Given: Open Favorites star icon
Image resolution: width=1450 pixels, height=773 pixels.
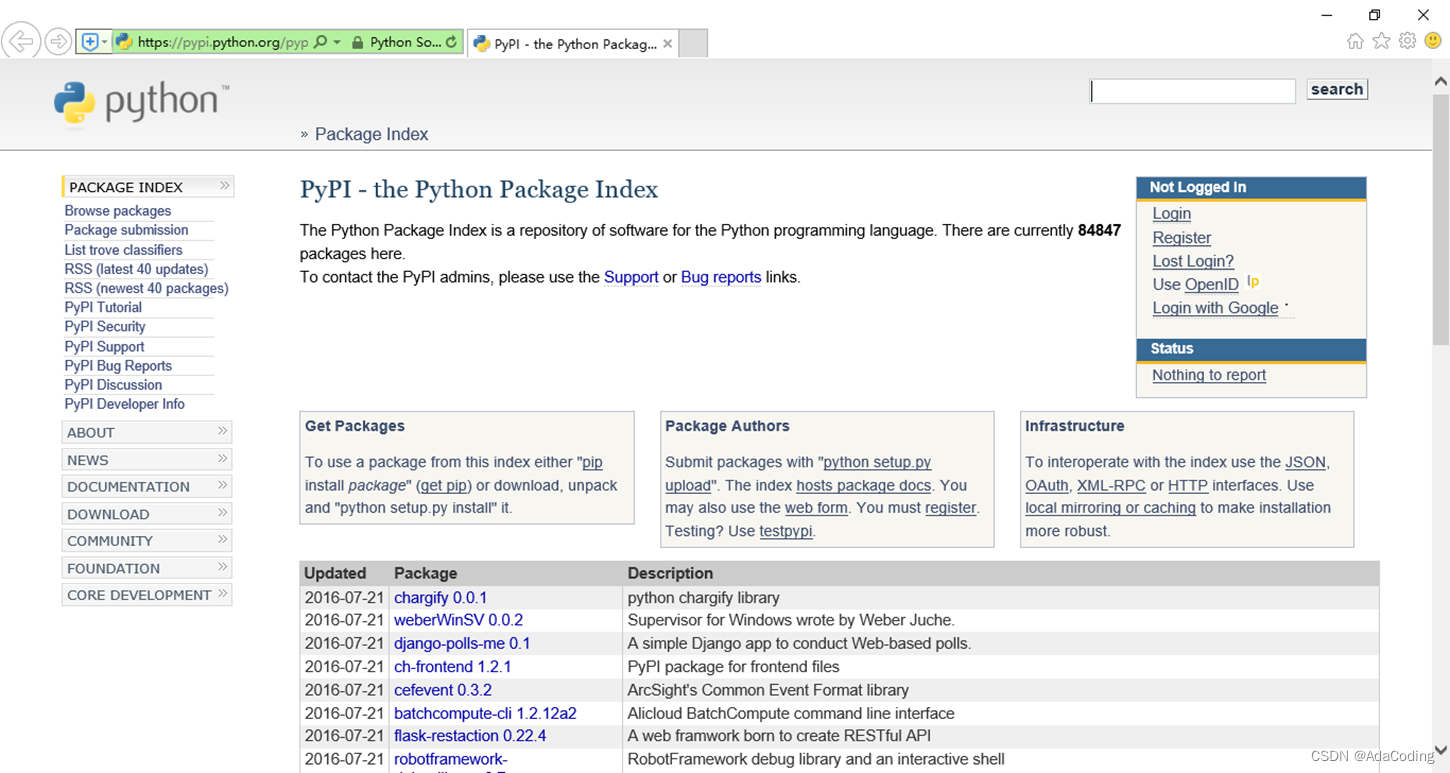Looking at the screenshot, I should point(1381,41).
